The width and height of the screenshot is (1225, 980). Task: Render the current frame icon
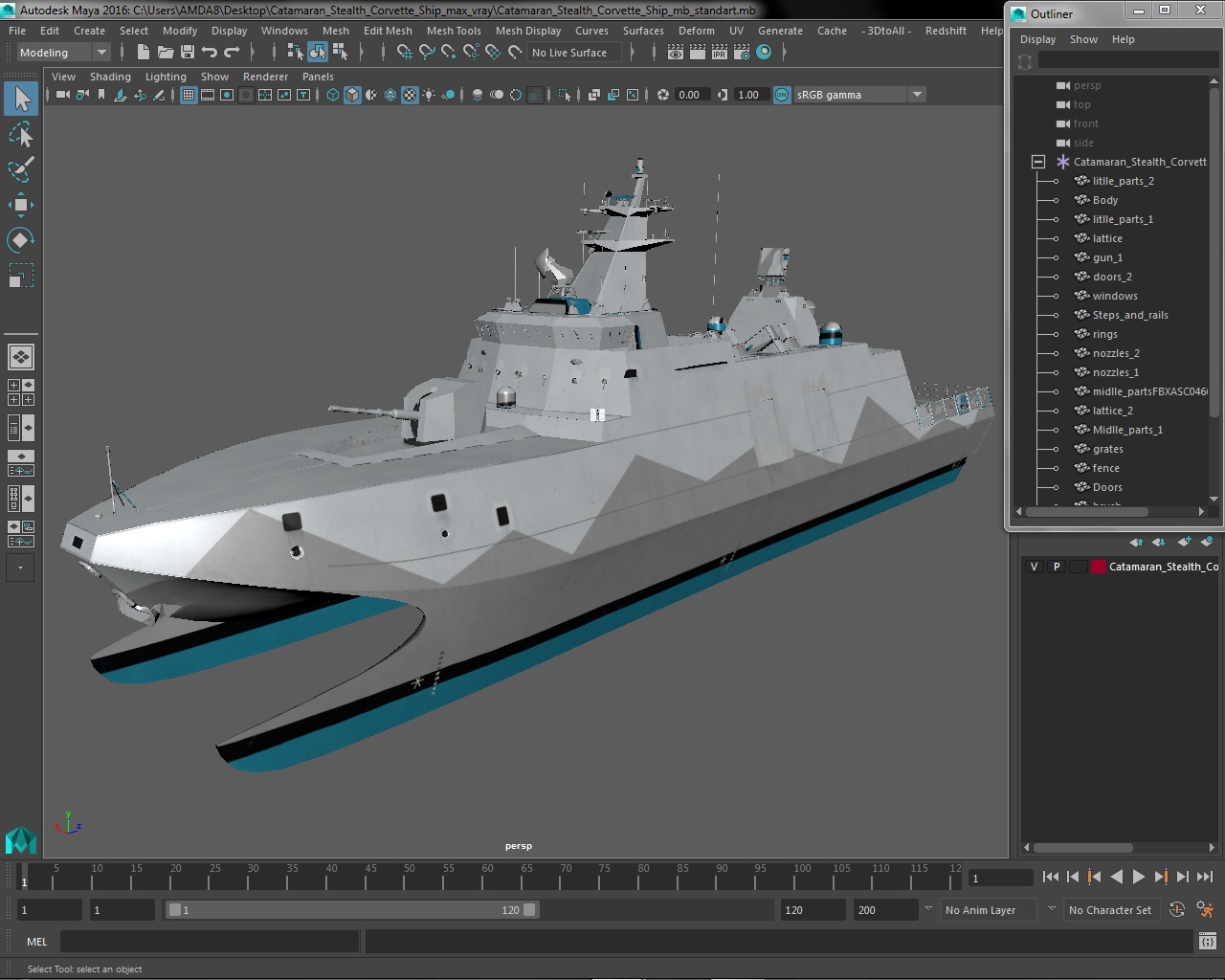coord(698,53)
